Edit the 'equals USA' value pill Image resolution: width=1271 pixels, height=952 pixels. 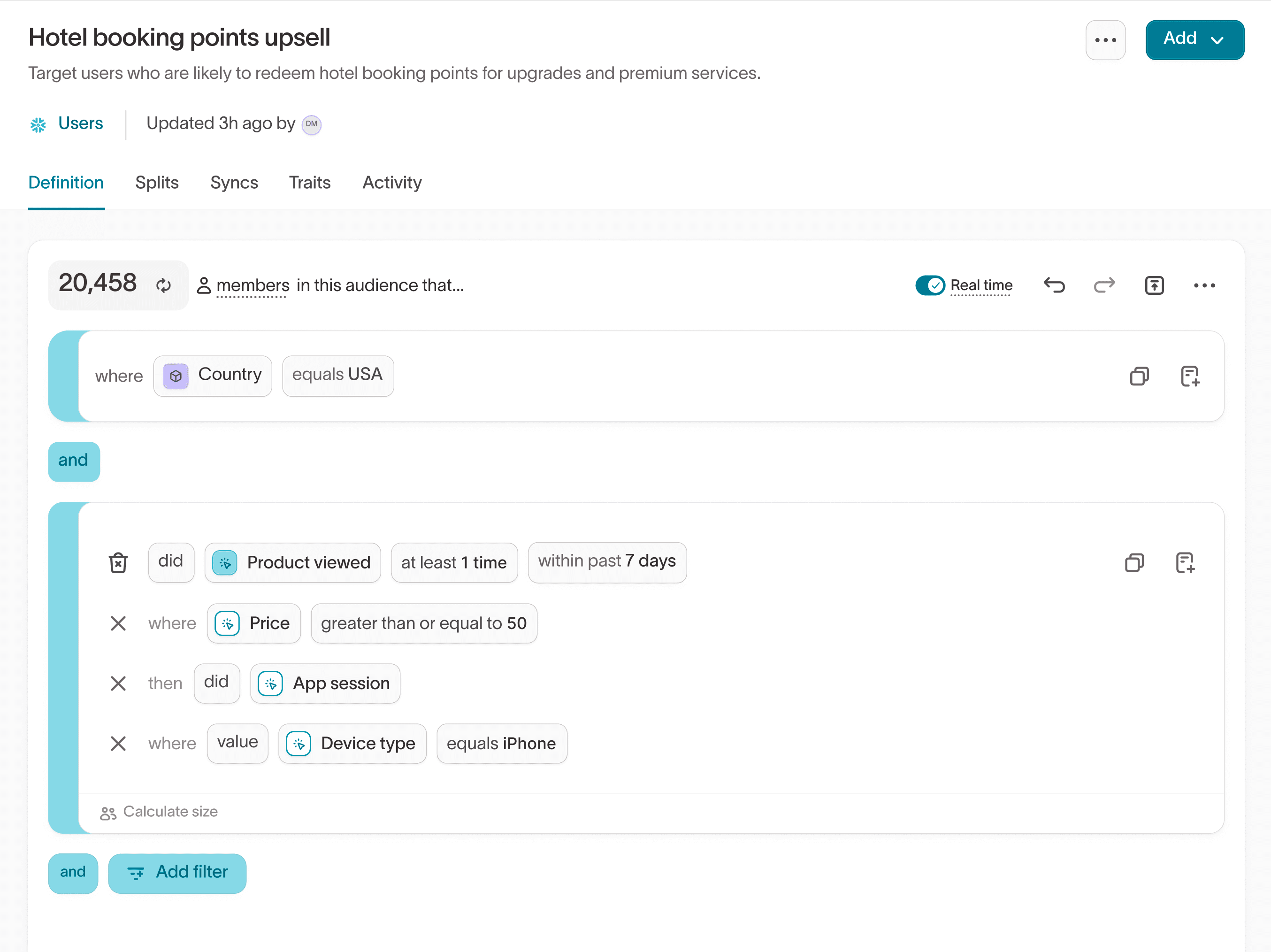pyautogui.click(x=338, y=375)
